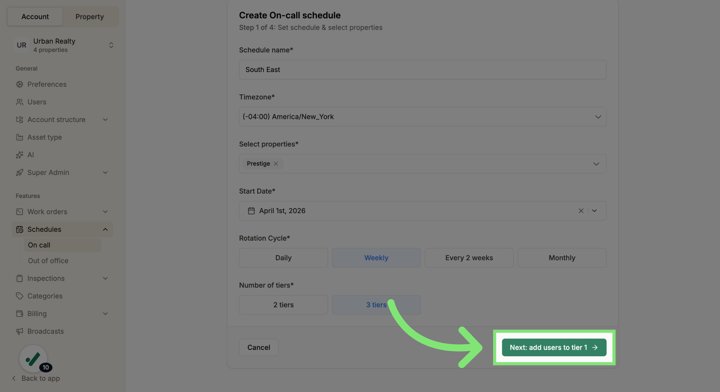Click the Super Admin rocket icon
Viewport: 720px width, 392px height.
point(19,173)
